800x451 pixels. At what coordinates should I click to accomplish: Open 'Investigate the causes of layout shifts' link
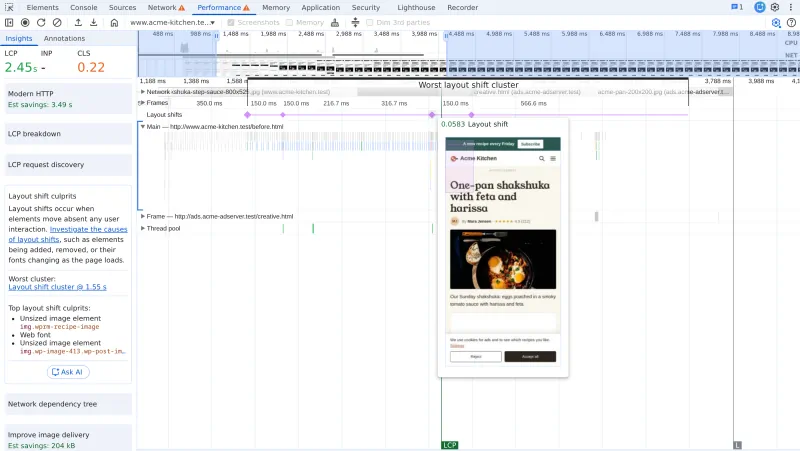tap(68, 234)
